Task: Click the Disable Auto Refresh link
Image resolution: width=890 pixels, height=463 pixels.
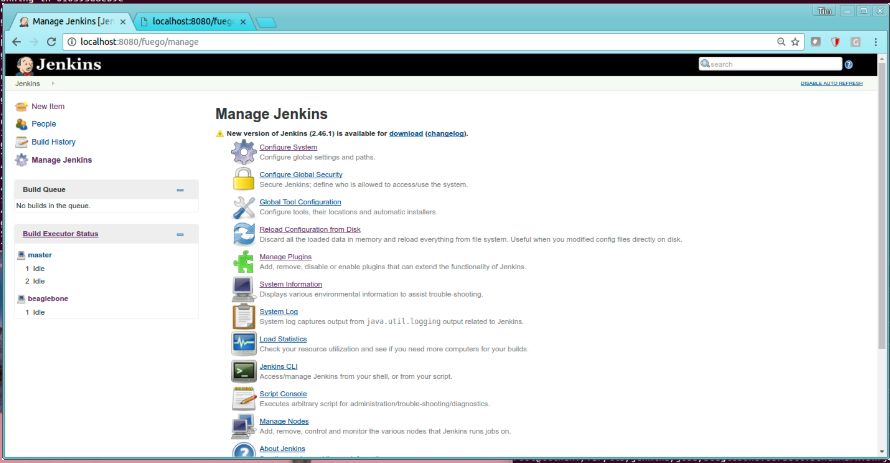Action: click(832, 83)
